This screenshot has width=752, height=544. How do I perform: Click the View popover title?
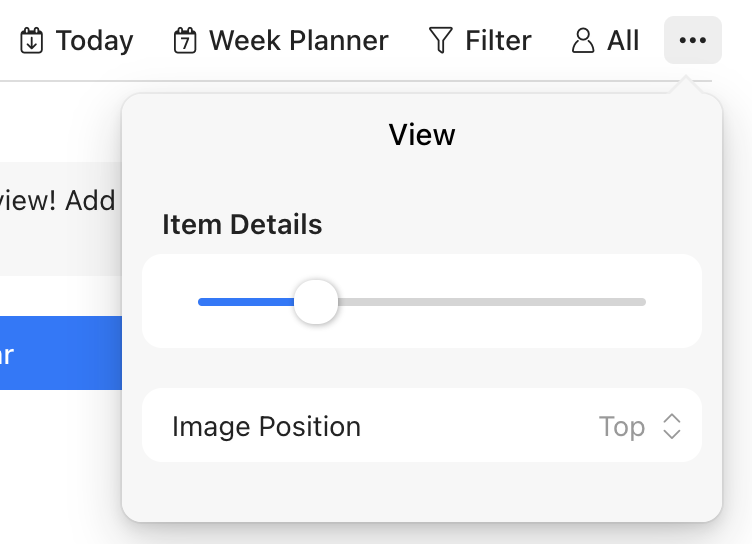421,135
